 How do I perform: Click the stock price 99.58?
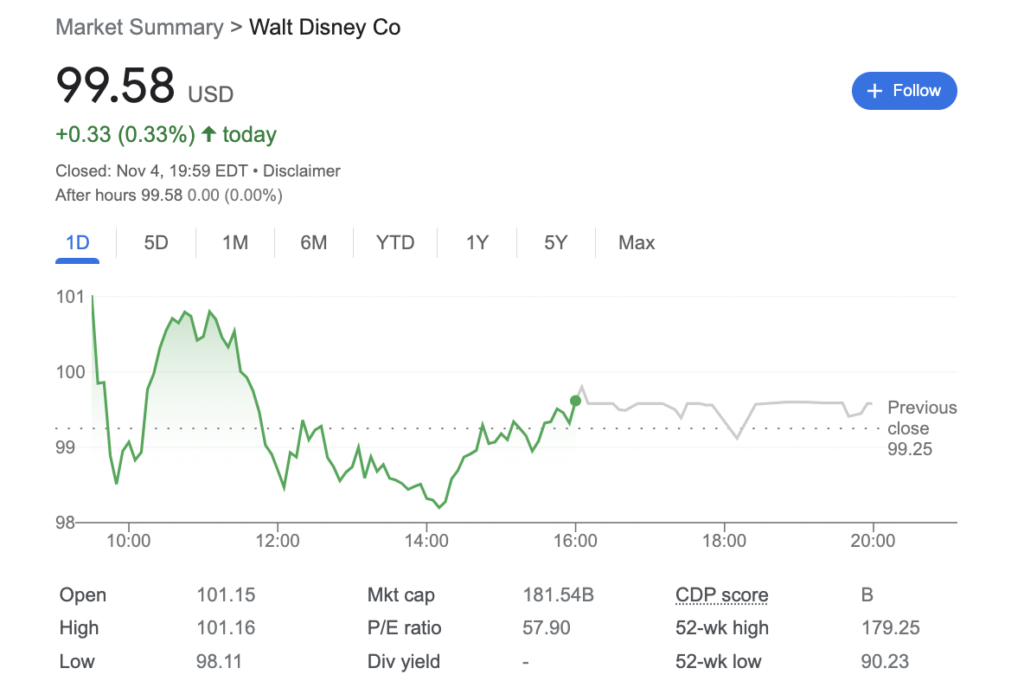click(x=116, y=86)
